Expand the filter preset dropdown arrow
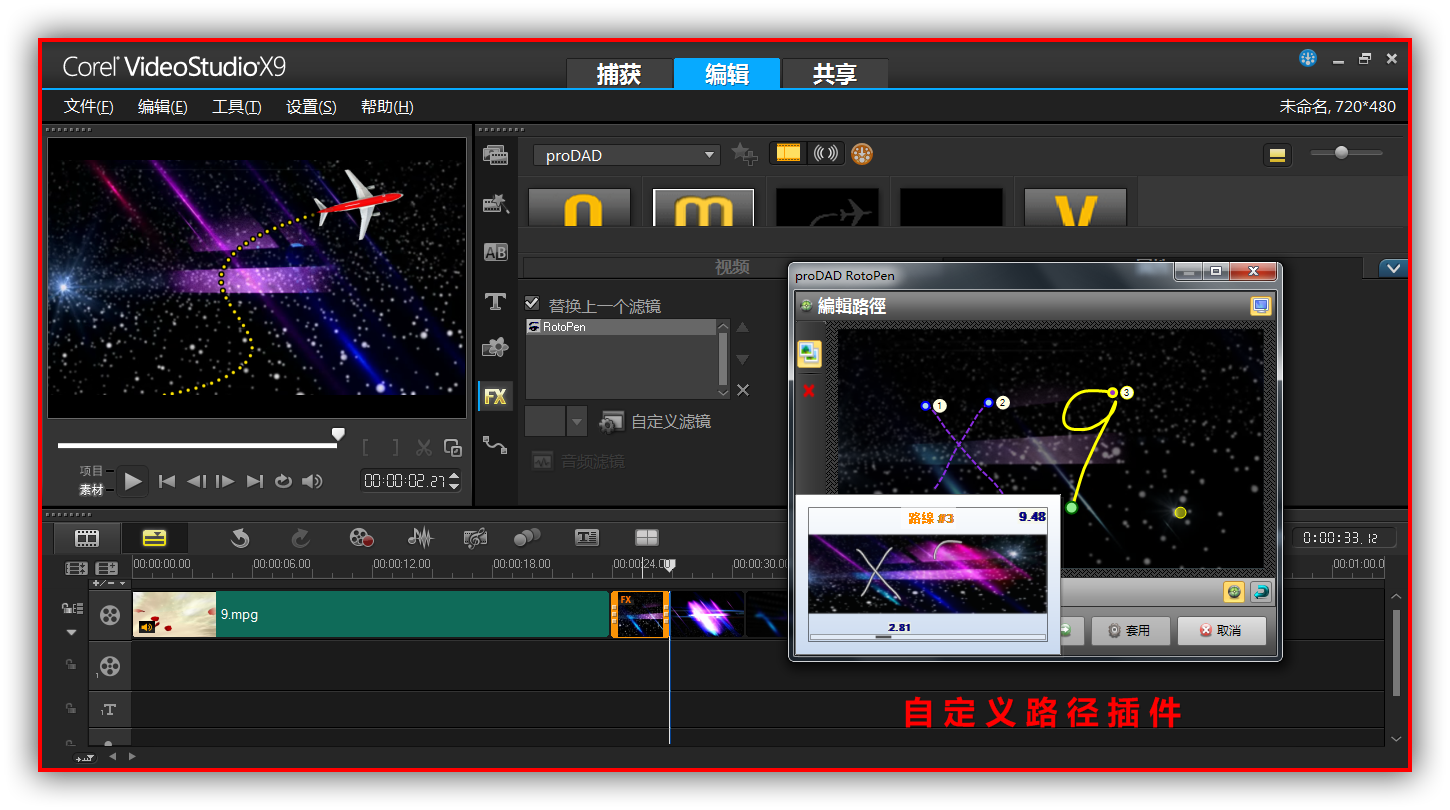The width and height of the screenshot is (1450, 810). pyautogui.click(x=576, y=422)
